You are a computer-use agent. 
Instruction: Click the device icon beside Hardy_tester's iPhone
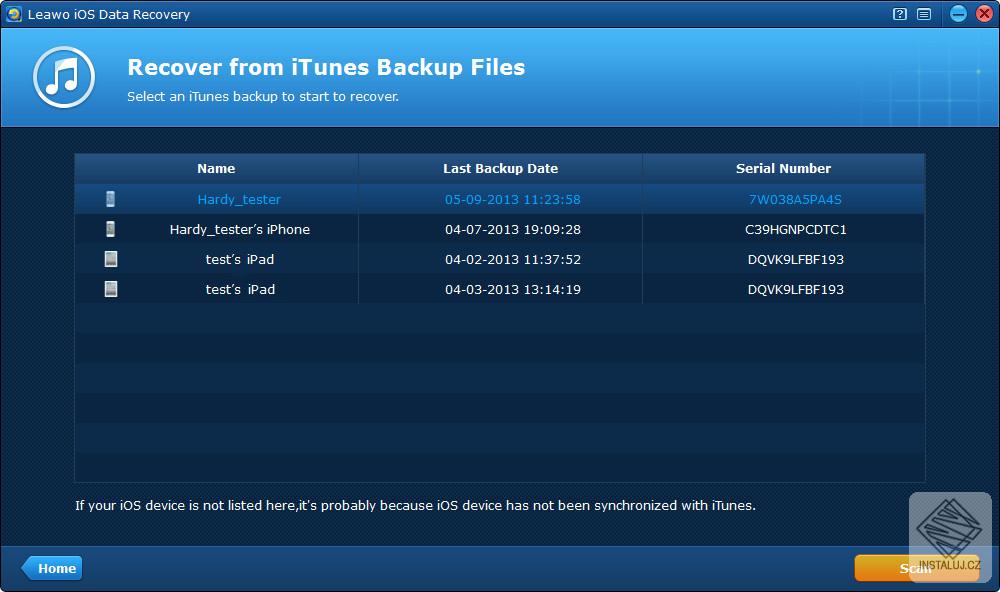tap(110, 228)
